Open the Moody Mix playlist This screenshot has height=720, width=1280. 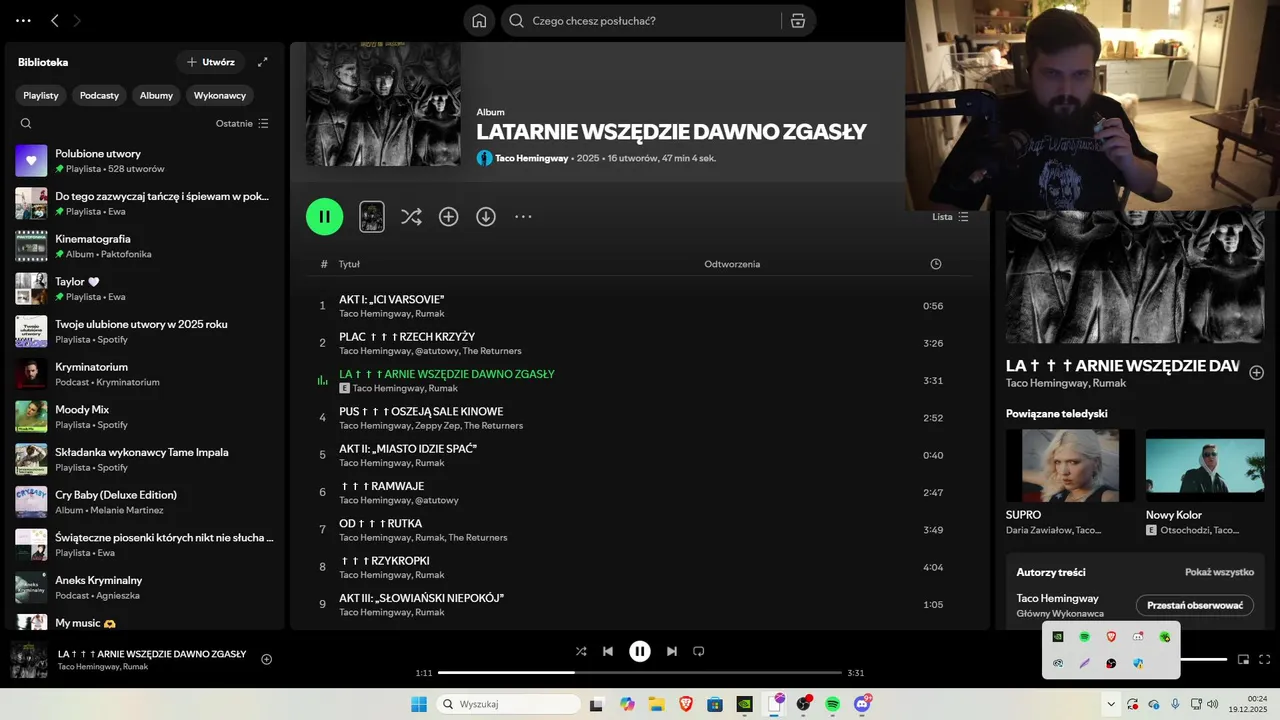pyautogui.click(x=145, y=416)
